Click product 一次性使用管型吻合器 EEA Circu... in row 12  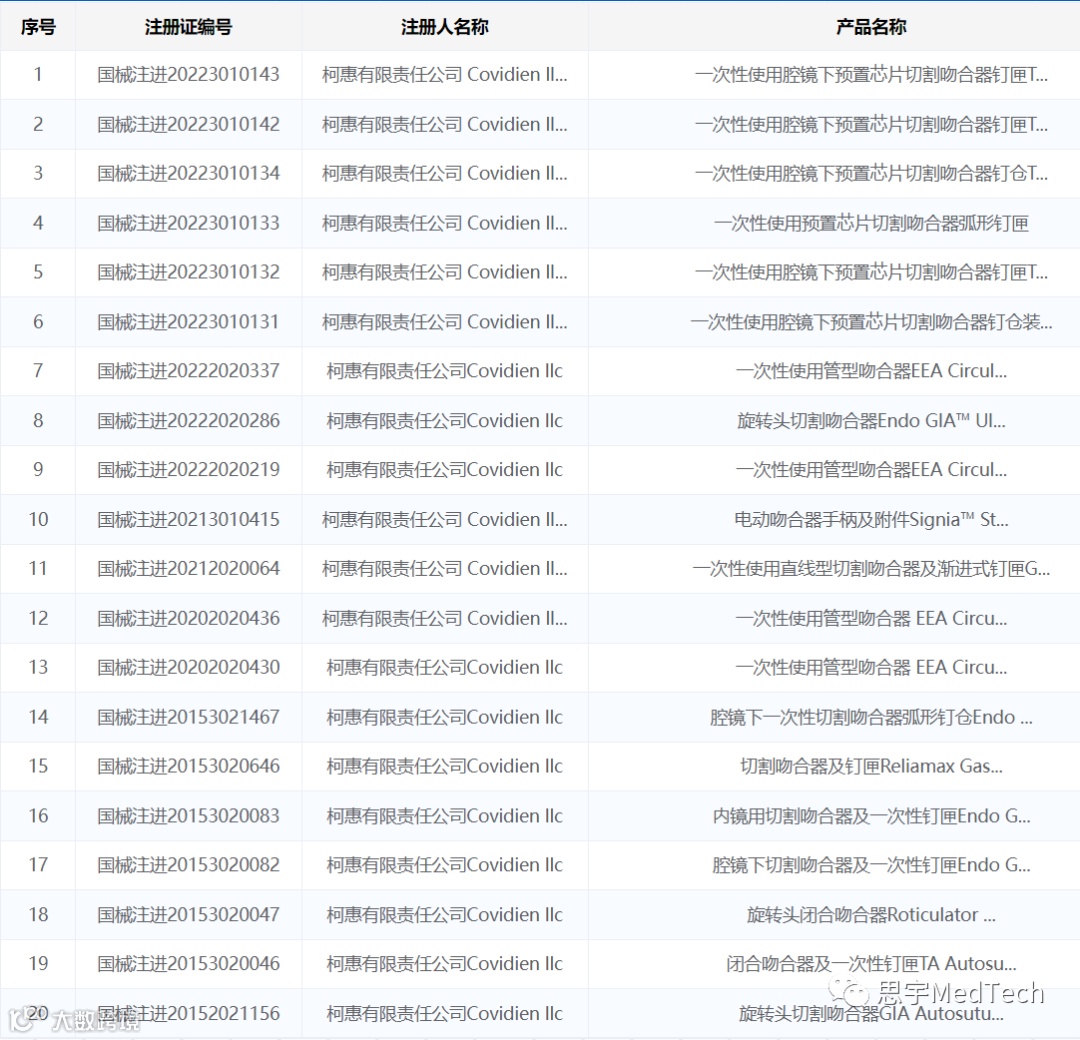[x=871, y=618]
